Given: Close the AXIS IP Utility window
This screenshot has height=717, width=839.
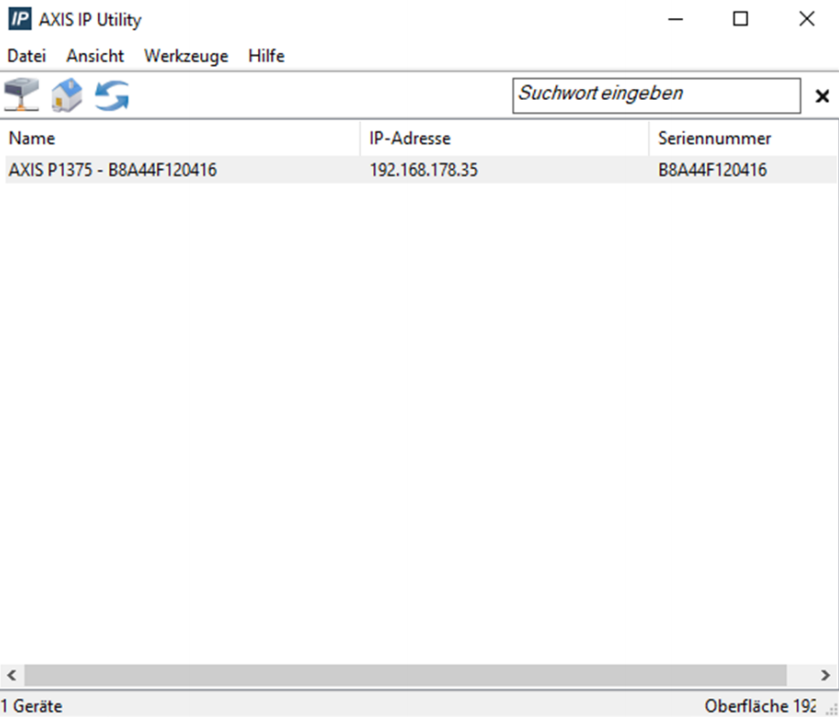Looking at the screenshot, I should click(x=806, y=19).
